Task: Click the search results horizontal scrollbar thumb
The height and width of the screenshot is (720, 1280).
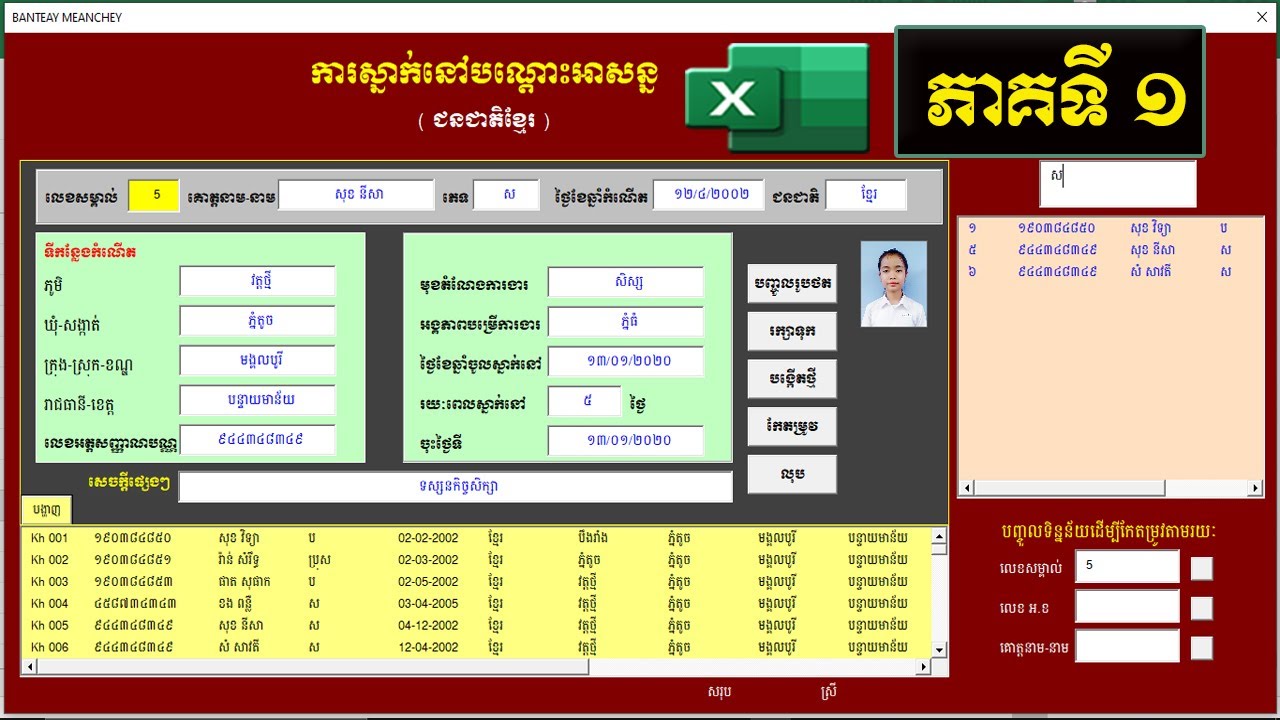Action: 1071,489
